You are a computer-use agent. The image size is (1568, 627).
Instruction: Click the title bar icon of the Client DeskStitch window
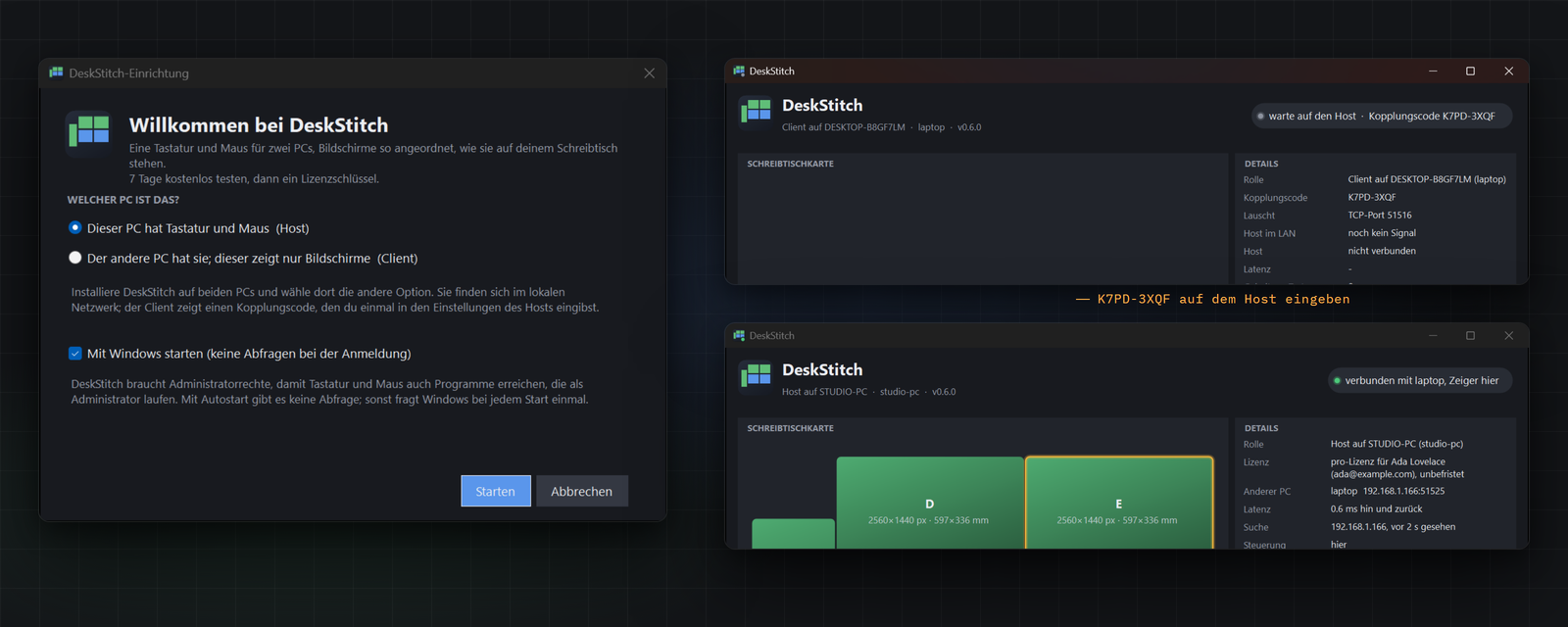pos(739,71)
